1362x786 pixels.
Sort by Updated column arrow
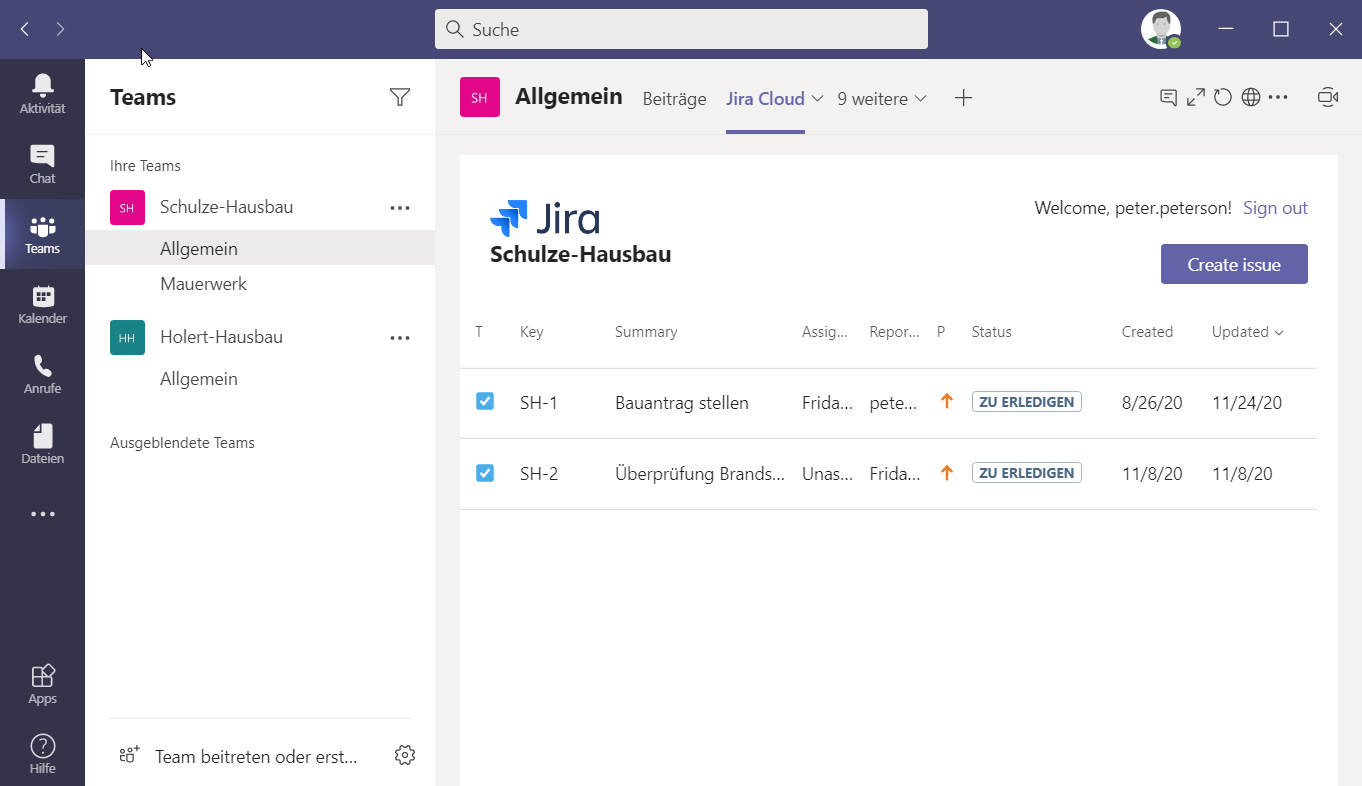(1279, 333)
